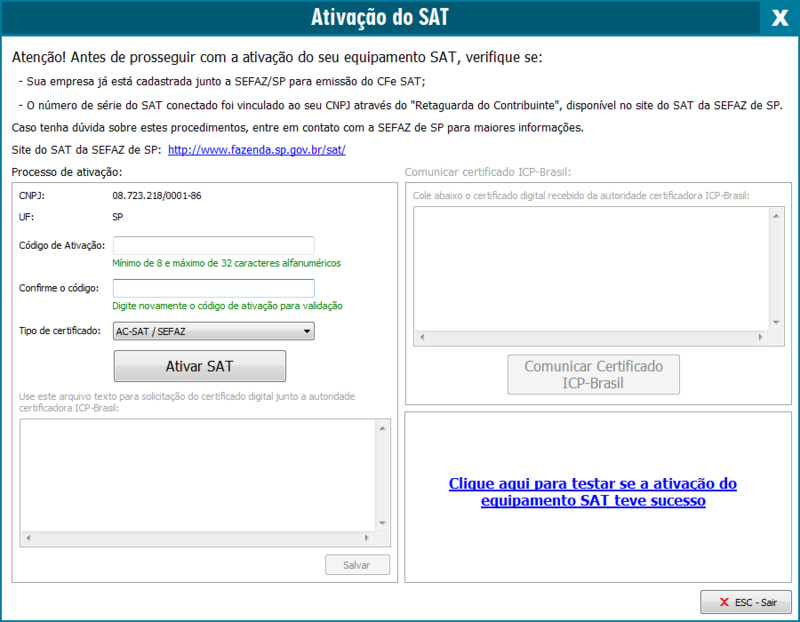Open the SEFAZ SP SAT website link
Screen dimensions: 800x622
(256, 150)
